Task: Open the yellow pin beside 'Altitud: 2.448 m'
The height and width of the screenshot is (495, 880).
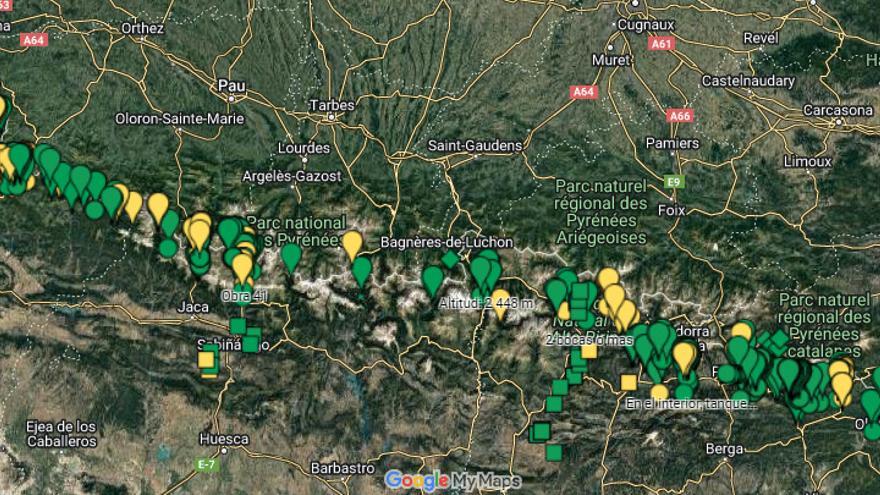Action: coord(501,303)
